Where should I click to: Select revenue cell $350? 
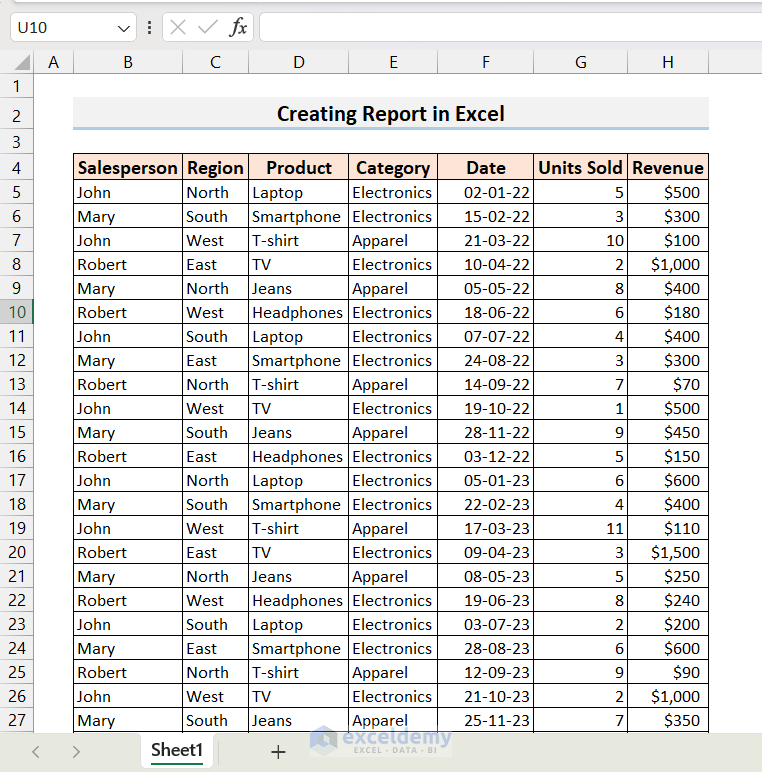coord(668,720)
